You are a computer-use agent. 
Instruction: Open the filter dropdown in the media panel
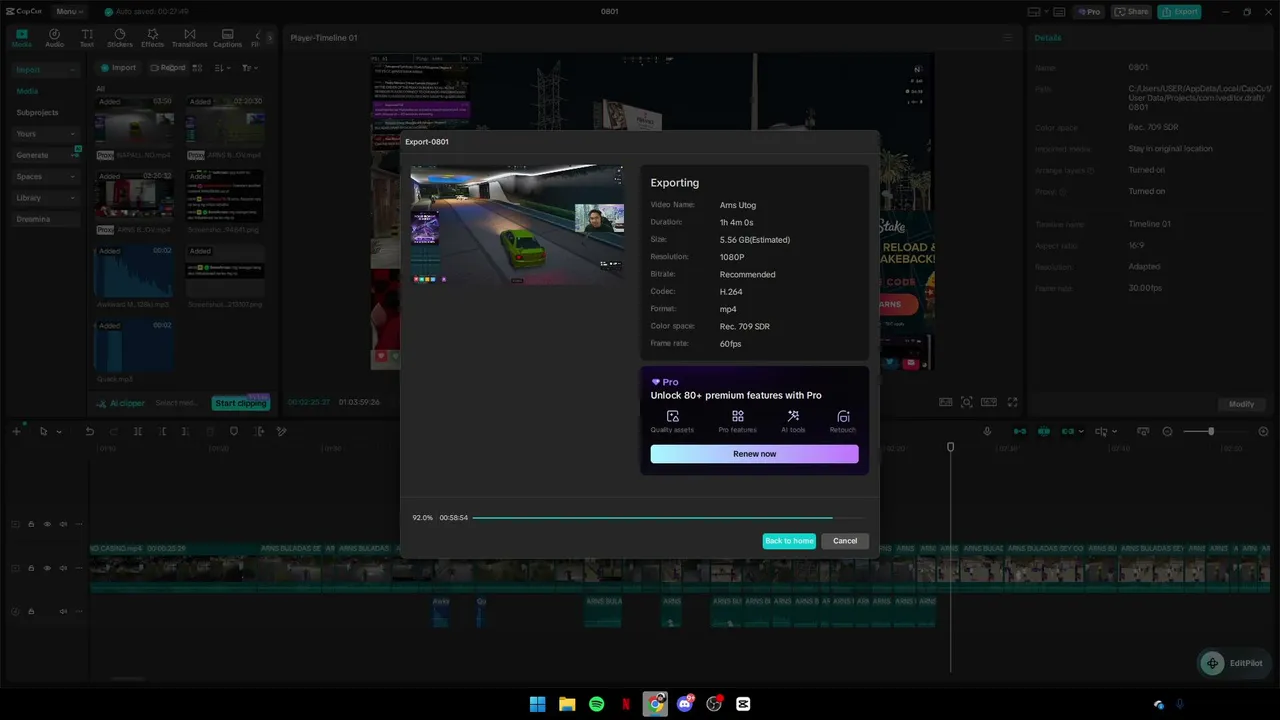pos(248,68)
